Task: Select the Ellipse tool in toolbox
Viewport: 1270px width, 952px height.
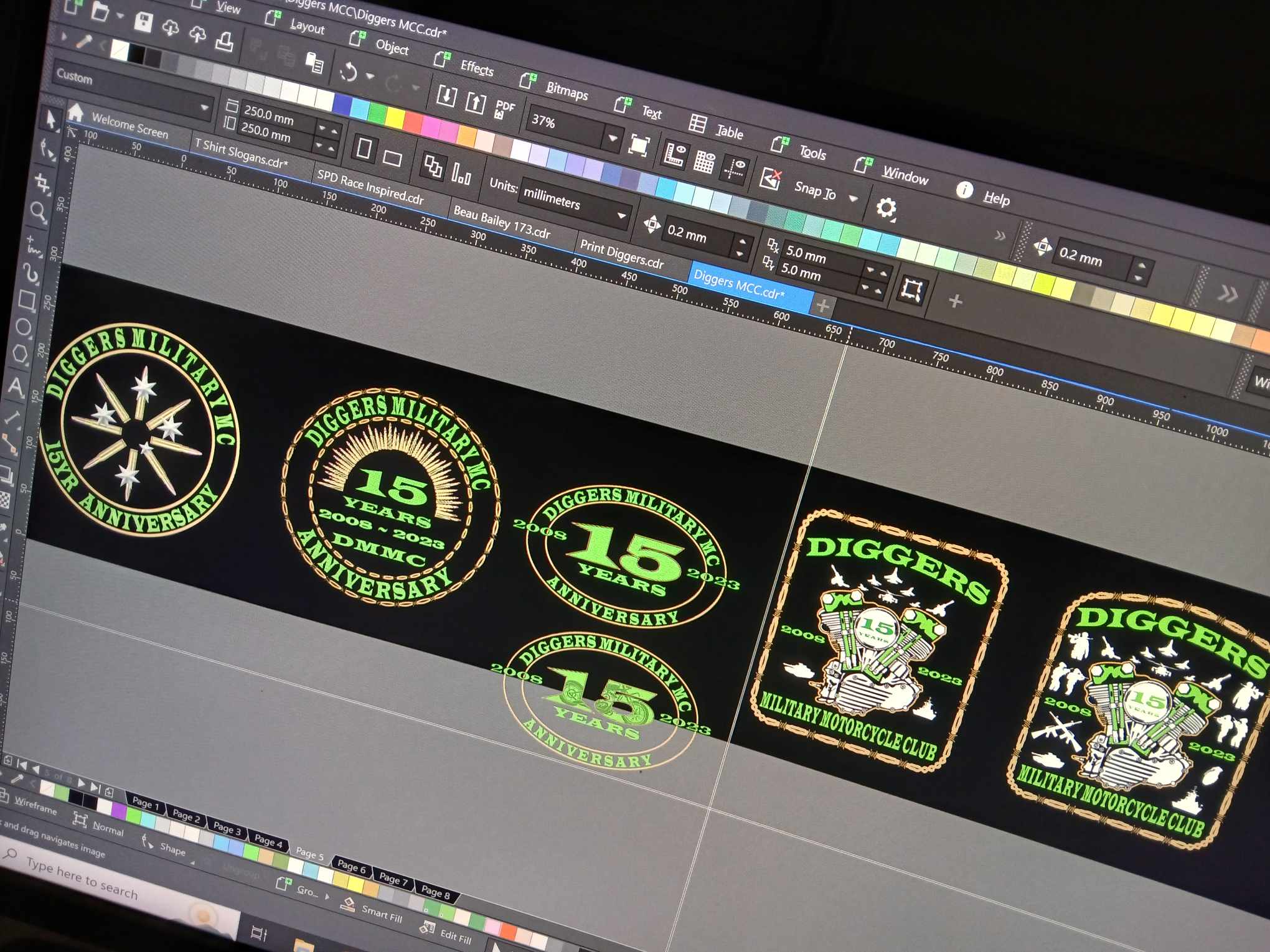Action: 23,327
